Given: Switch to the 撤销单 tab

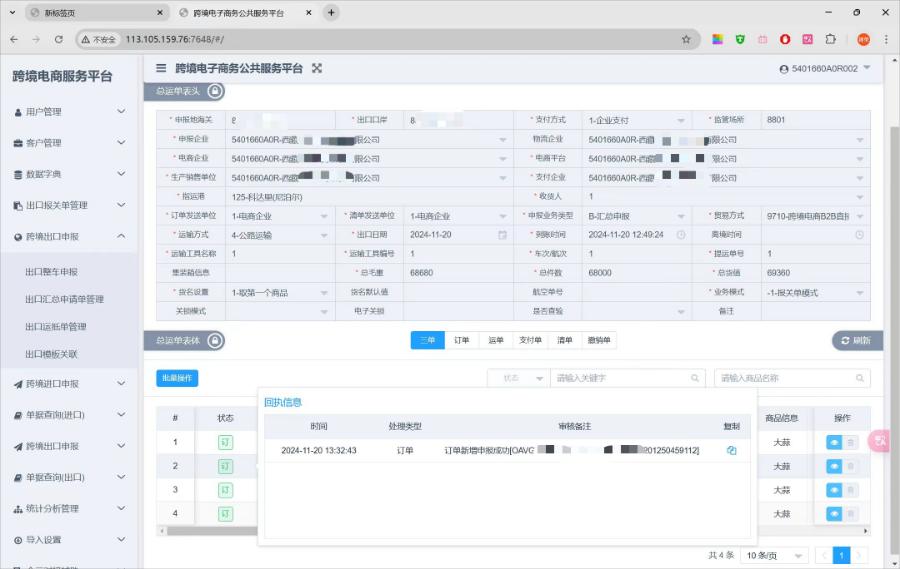Looking at the screenshot, I should pyautogui.click(x=599, y=340).
